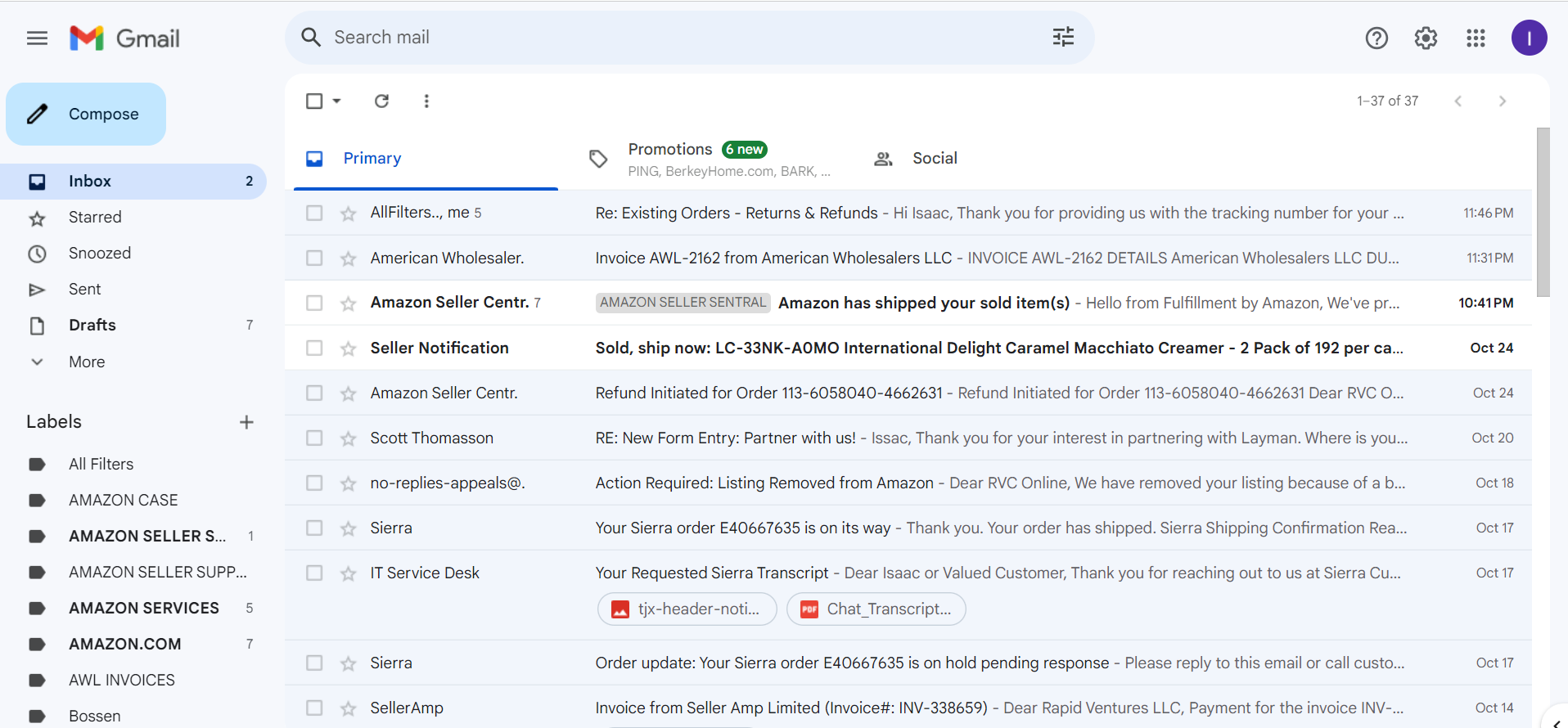Refresh the inbox
1568x728 pixels.
(381, 101)
